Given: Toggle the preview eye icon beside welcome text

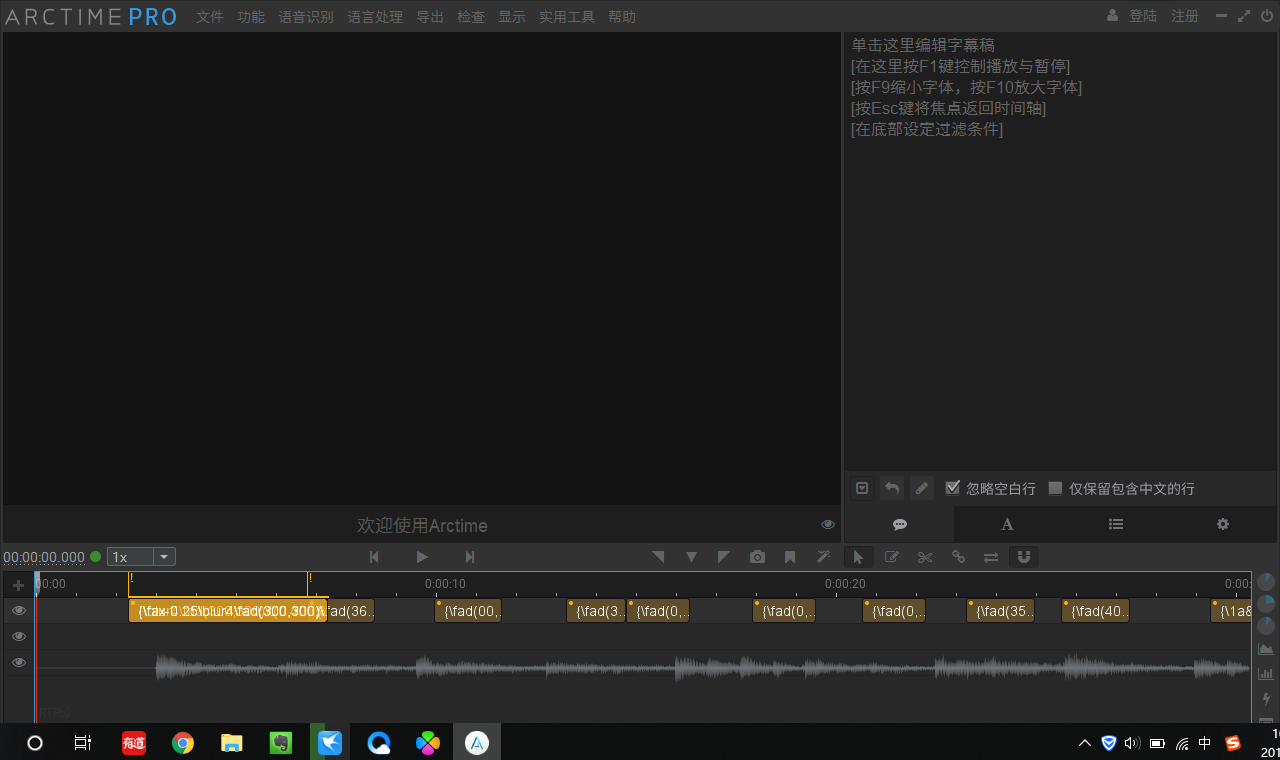Looking at the screenshot, I should (828, 525).
